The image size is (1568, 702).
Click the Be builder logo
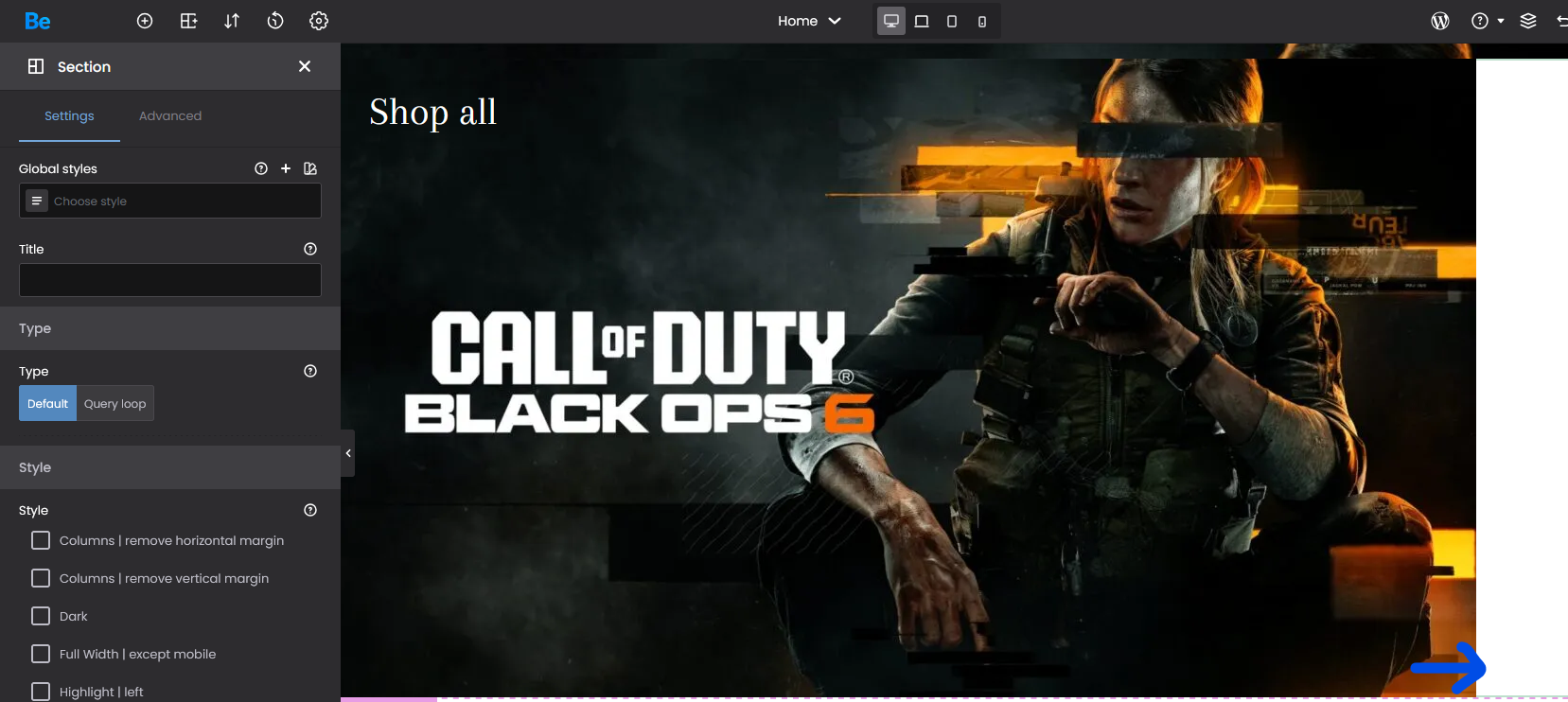[x=38, y=21]
